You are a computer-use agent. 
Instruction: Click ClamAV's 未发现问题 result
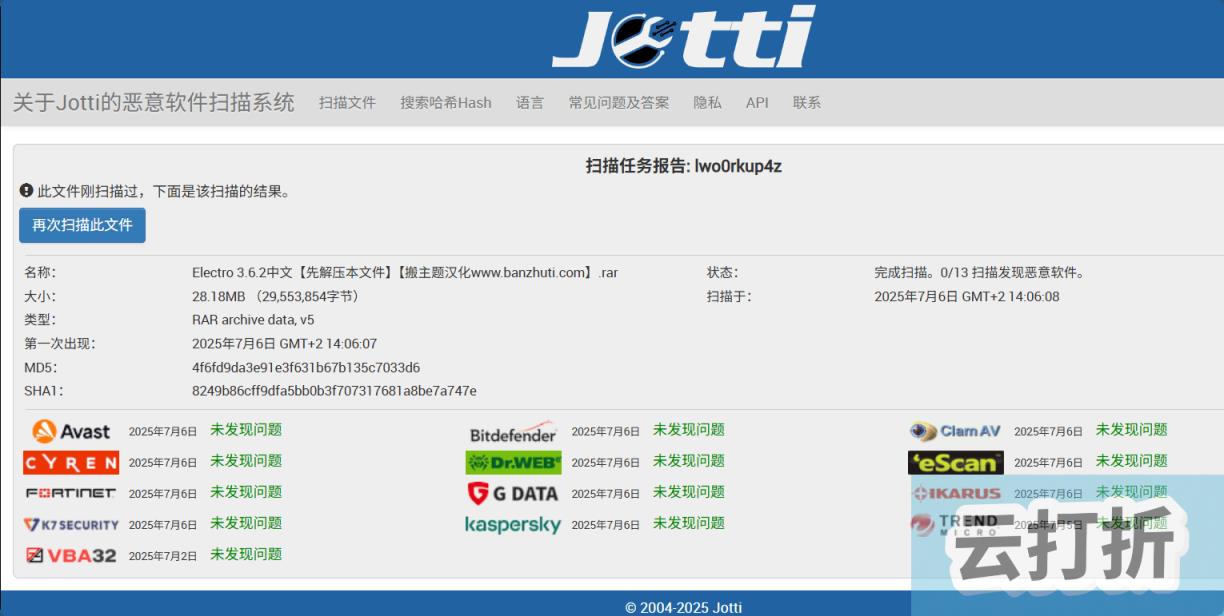[x=1131, y=430]
